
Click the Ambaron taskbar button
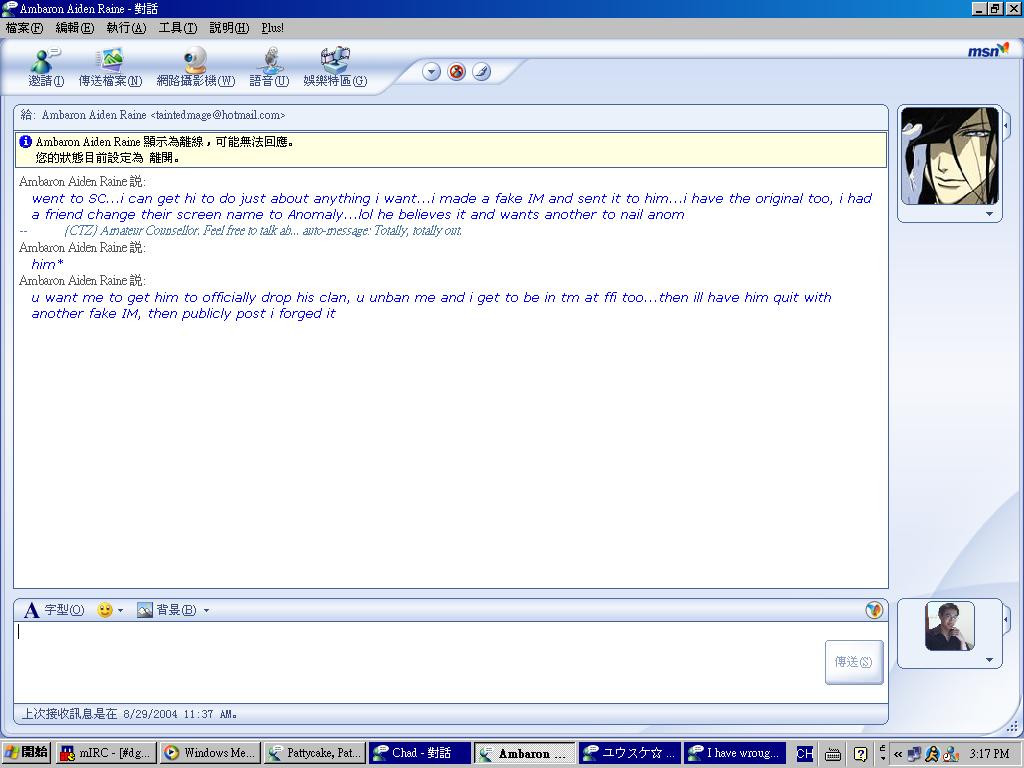(525, 753)
